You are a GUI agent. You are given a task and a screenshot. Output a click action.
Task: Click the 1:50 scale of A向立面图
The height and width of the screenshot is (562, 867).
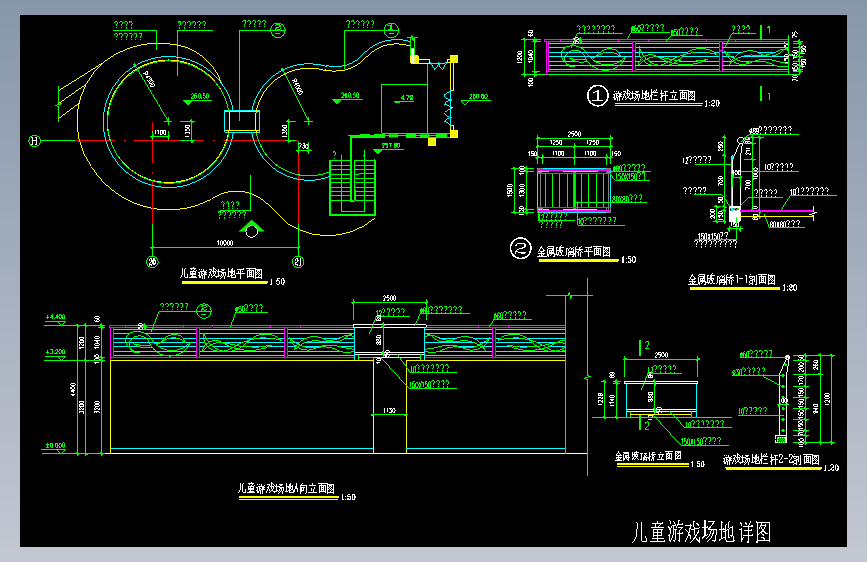(x=348, y=497)
